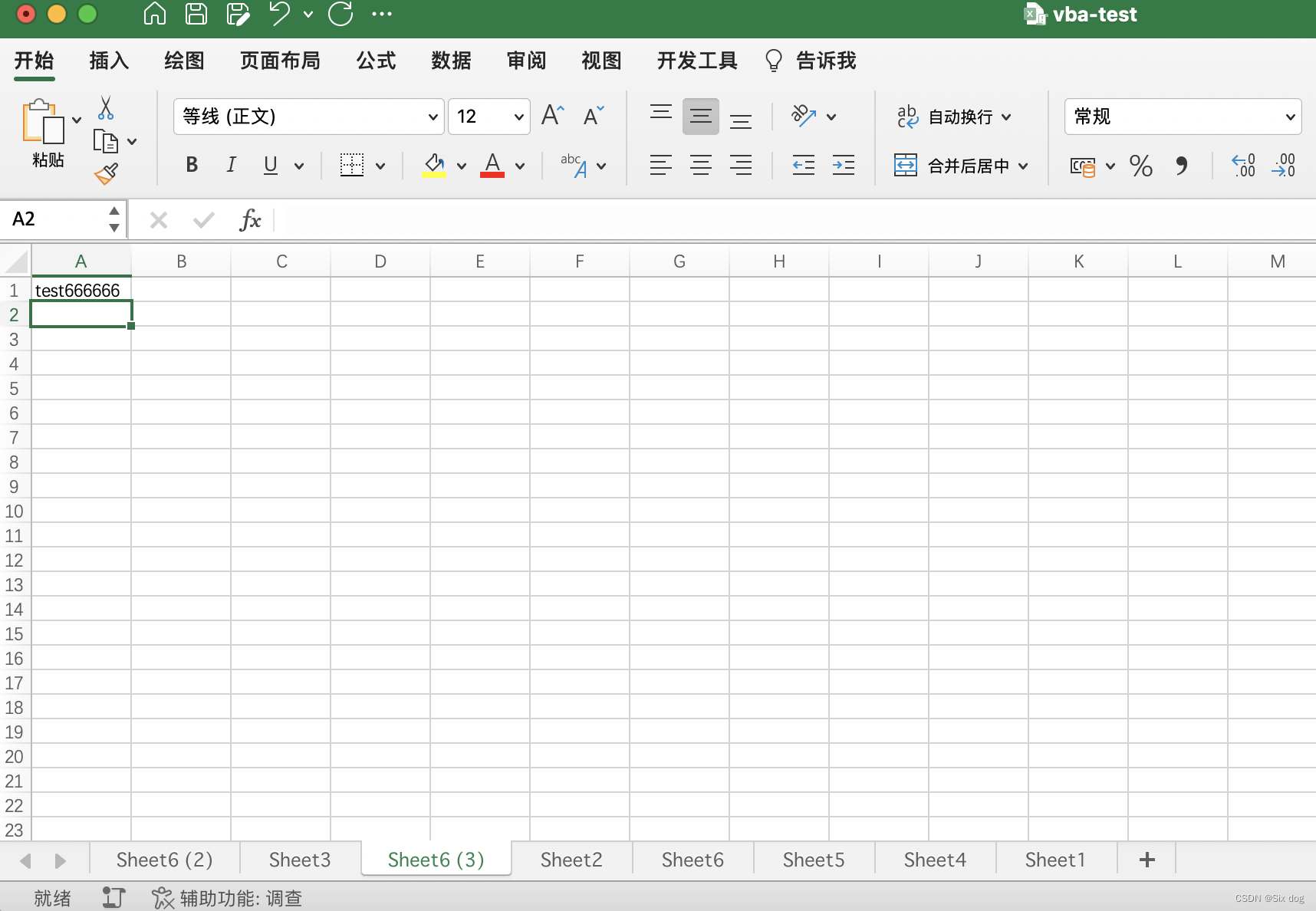Viewport: 1316px width, 911px height.
Task: Switch to Sheet3 tab
Action: tap(300, 860)
